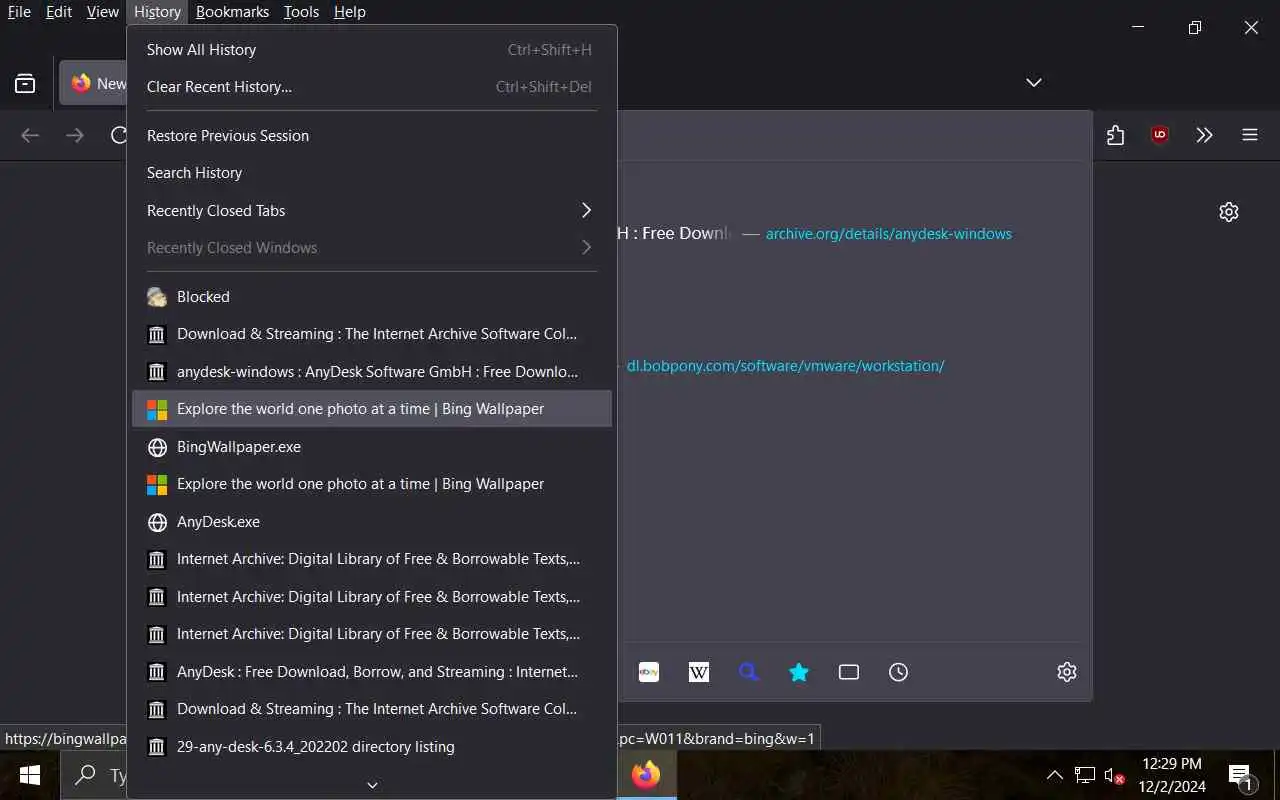Open archive.org/details/anydesk-windows suggestion link
Image resolution: width=1280 pixels, height=800 pixels.
[x=889, y=234]
